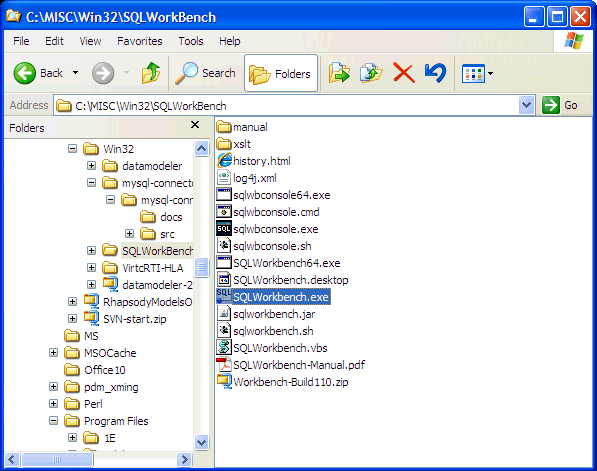Click in the Address path field
597x471 pixels.
point(287,105)
